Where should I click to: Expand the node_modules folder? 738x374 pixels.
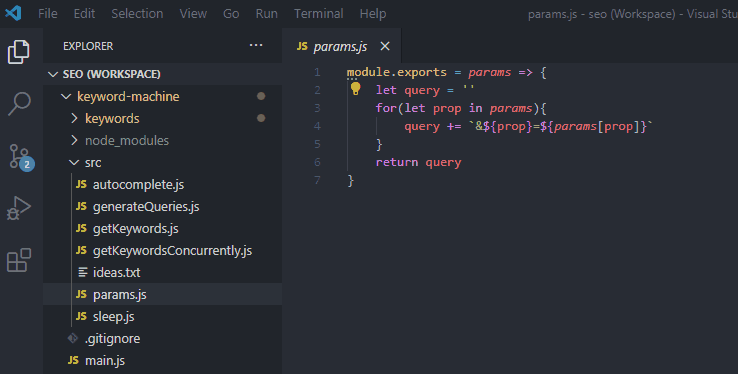74,140
